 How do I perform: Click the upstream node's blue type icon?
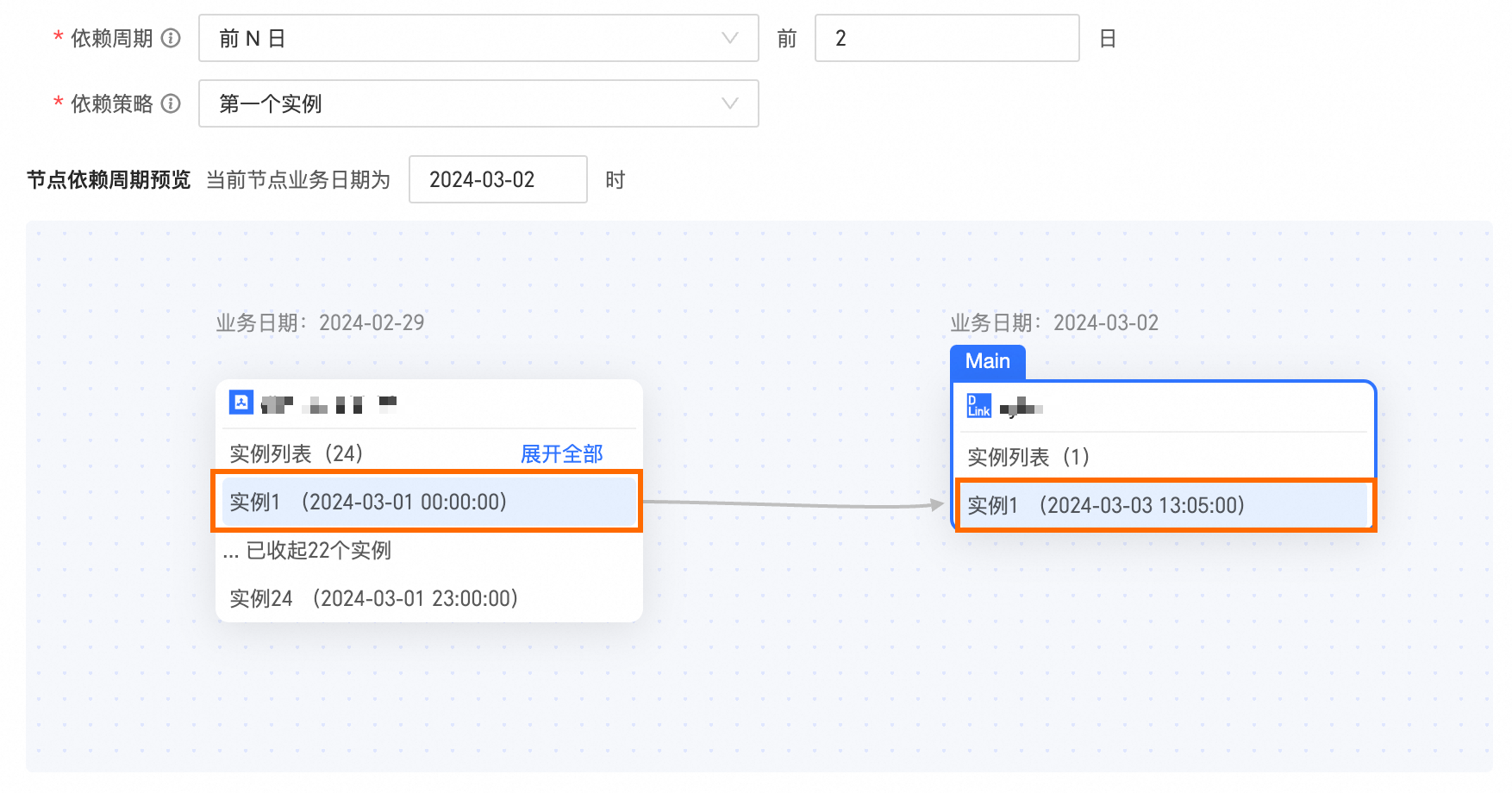[241, 403]
